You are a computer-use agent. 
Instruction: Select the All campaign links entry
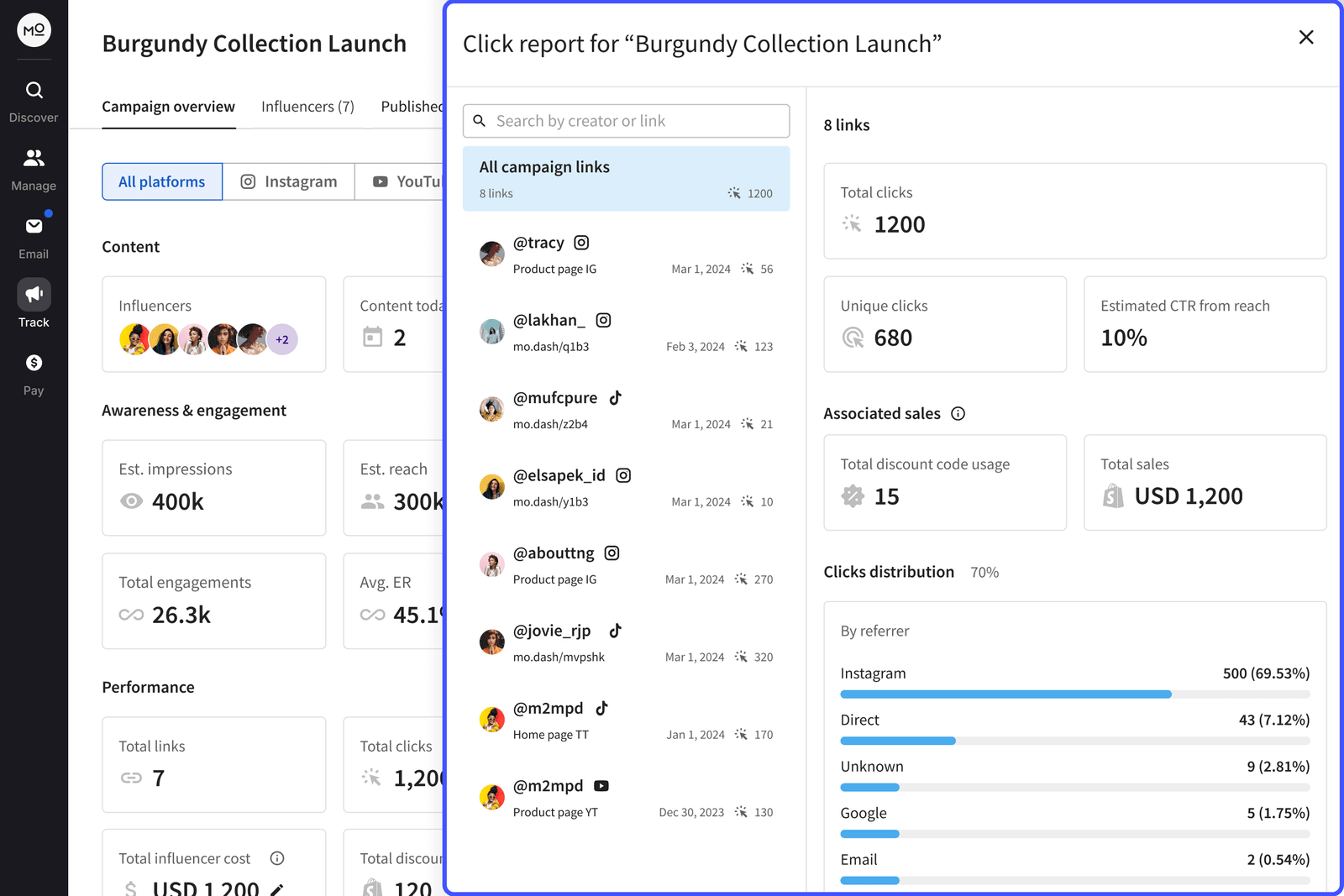click(x=626, y=178)
